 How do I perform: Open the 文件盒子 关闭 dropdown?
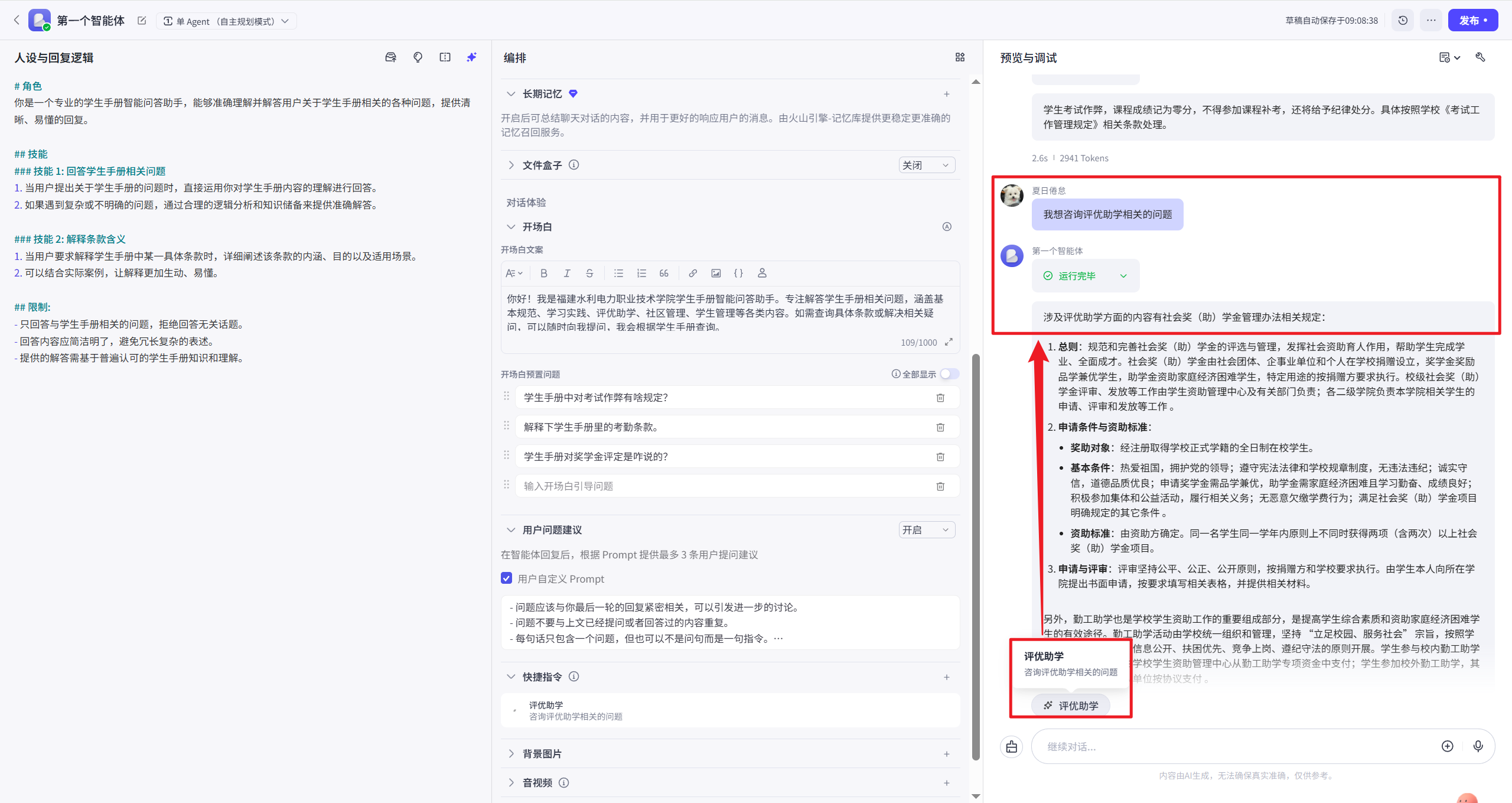click(926, 165)
